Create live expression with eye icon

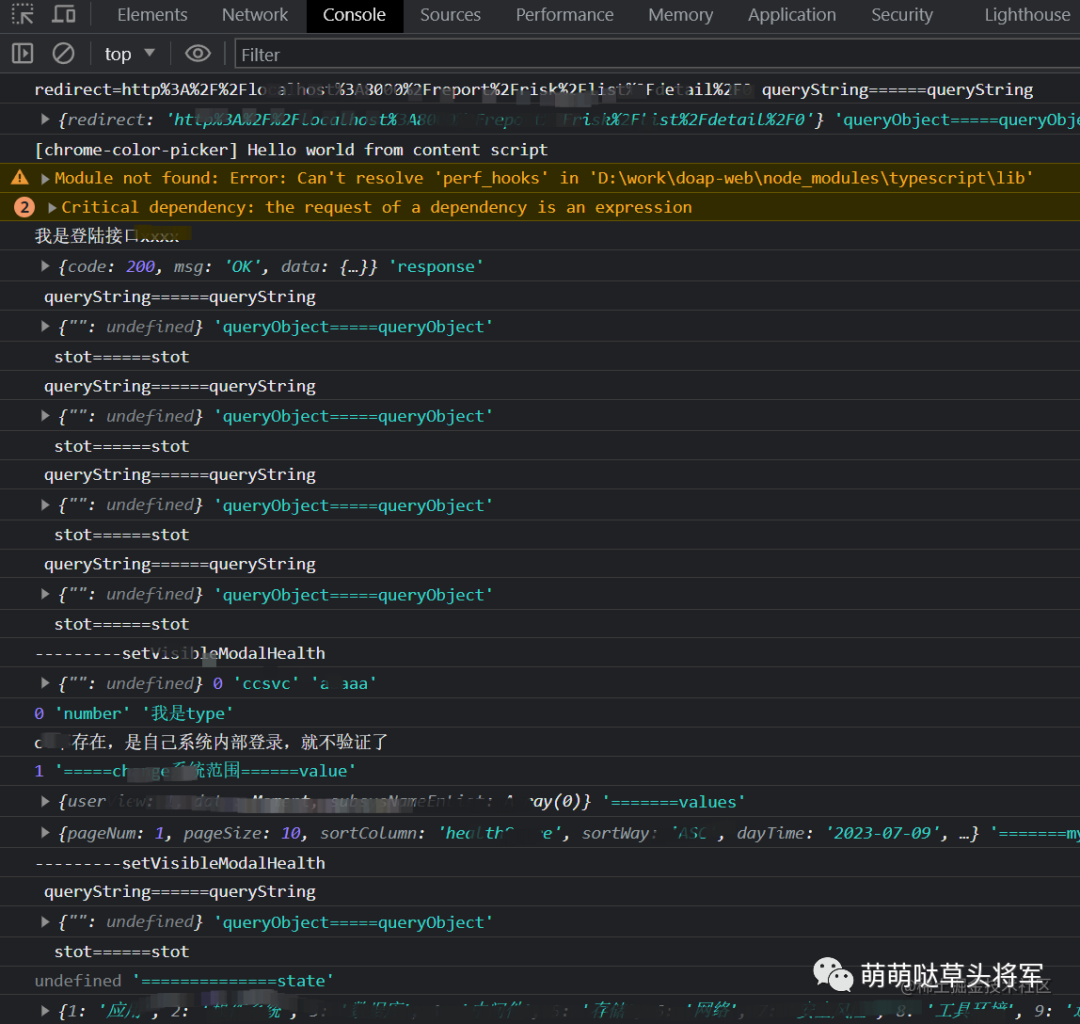(198, 53)
